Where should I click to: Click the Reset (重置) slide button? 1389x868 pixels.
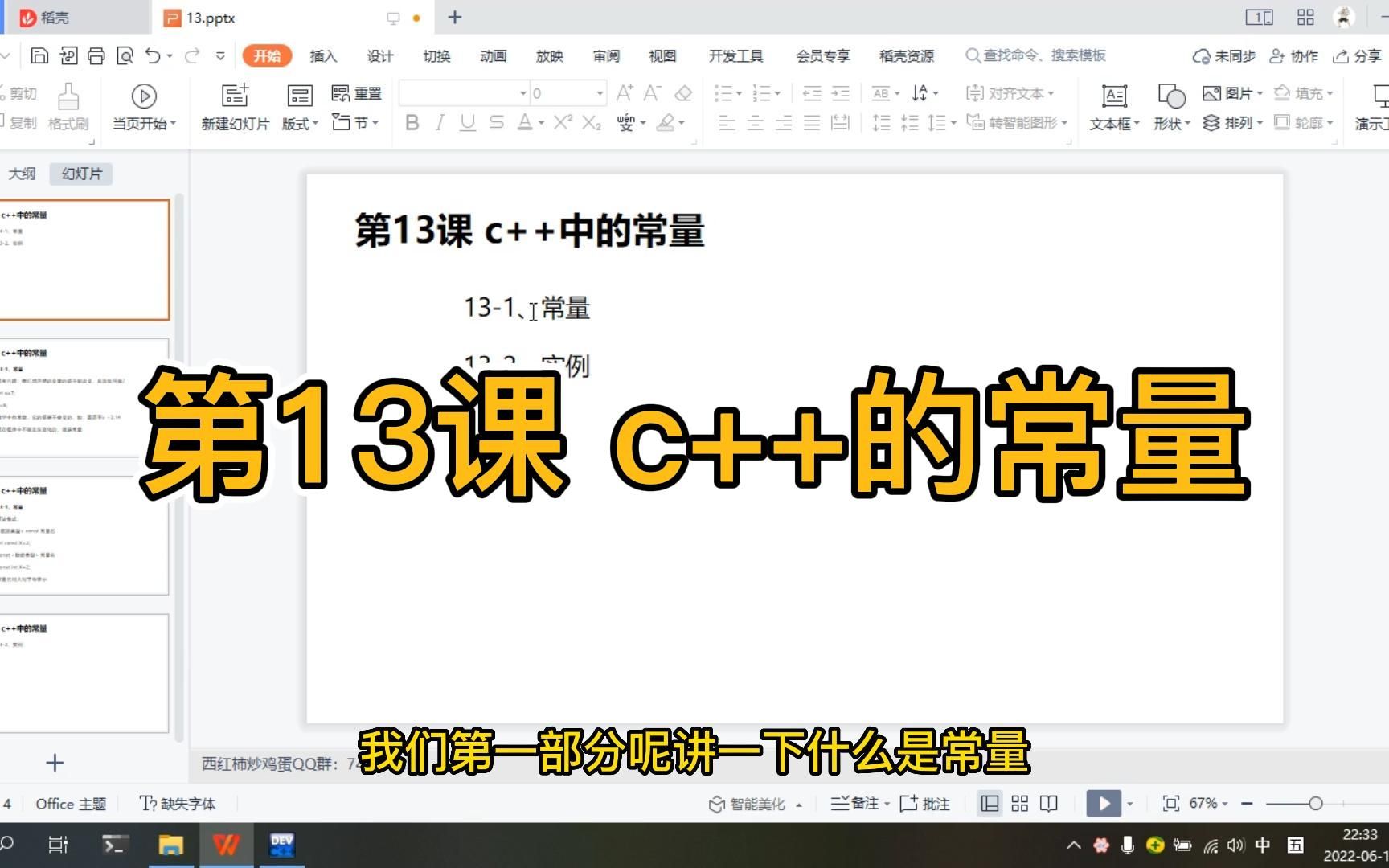tap(357, 93)
